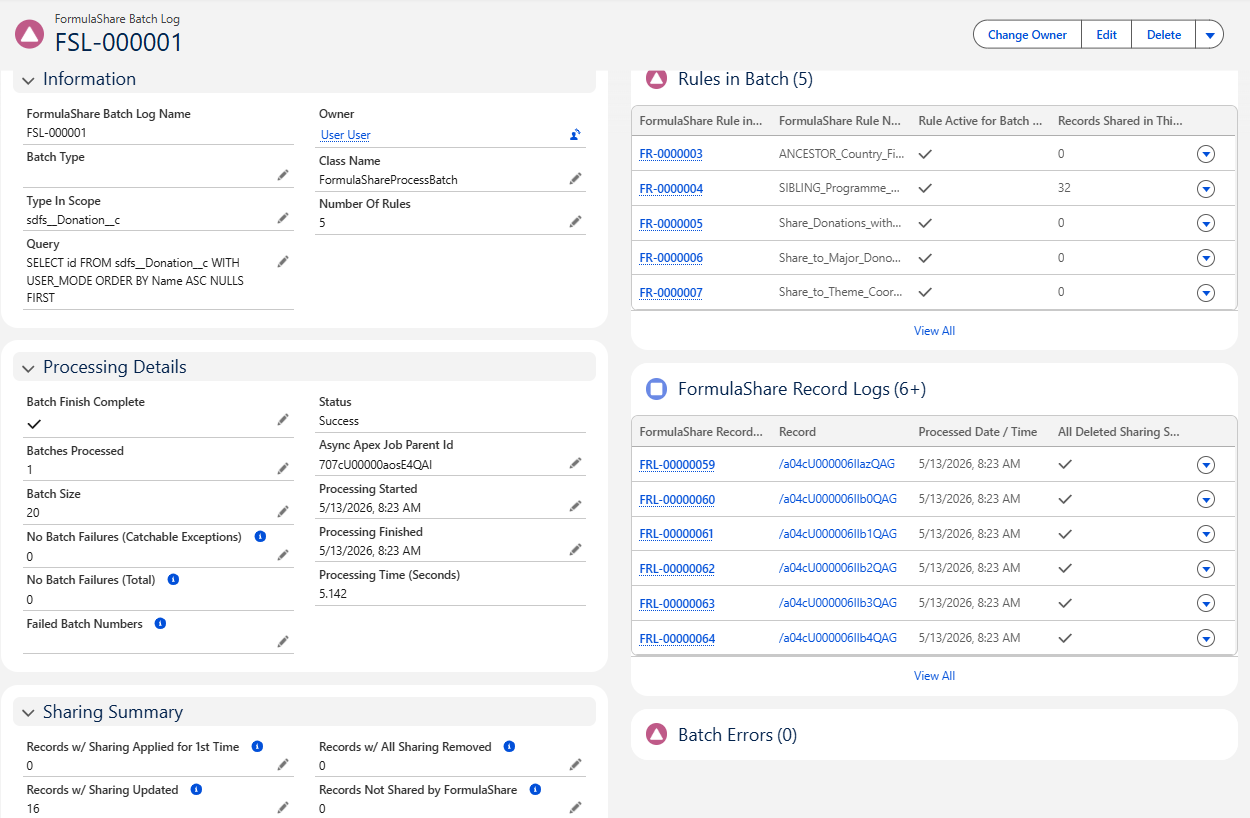The image size is (1250, 818).
Task: Open row actions menu for FRL-00000060
Action: pos(1205,499)
